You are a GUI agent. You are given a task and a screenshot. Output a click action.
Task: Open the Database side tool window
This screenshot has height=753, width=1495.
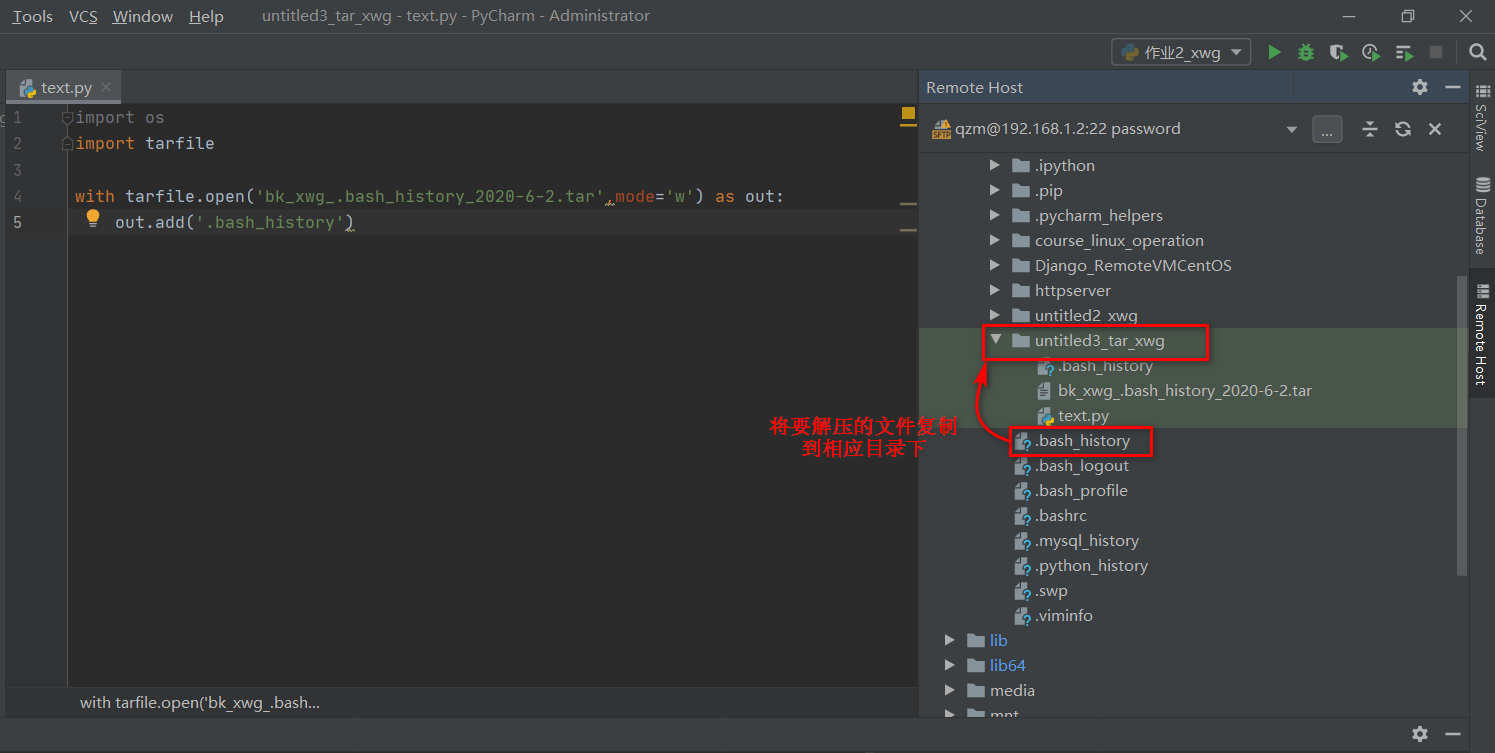click(x=1481, y=215)
